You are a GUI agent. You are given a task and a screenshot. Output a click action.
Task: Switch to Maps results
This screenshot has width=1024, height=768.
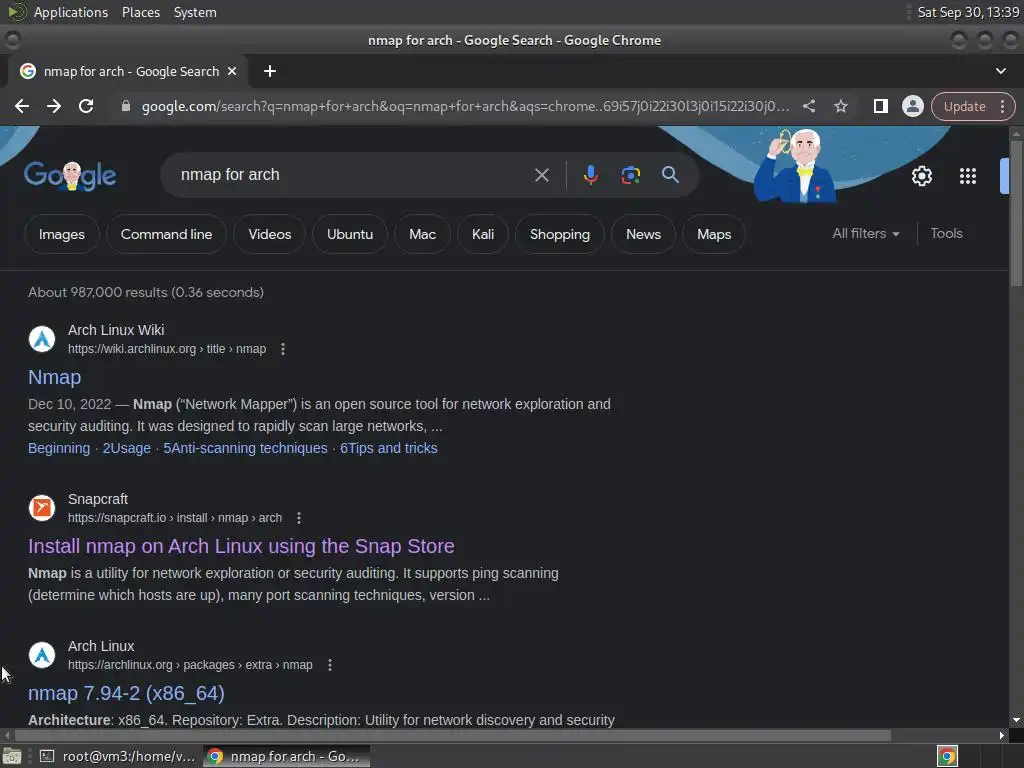tap(714, 234)
